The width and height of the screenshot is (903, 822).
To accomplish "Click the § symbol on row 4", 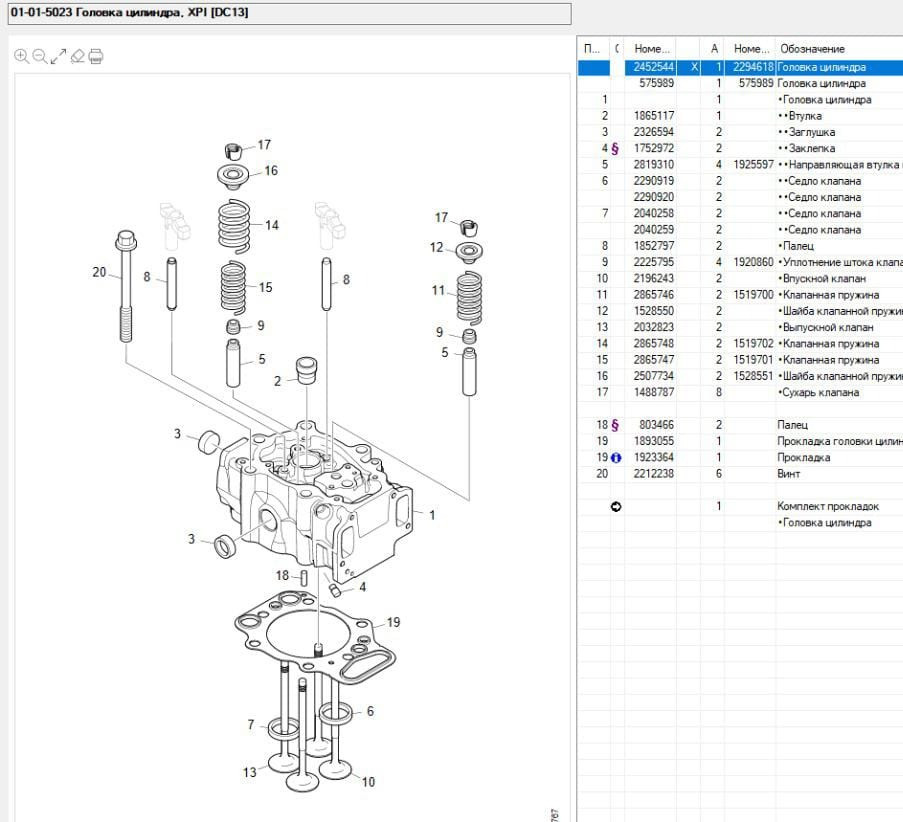I will click(x=615, y=148).
